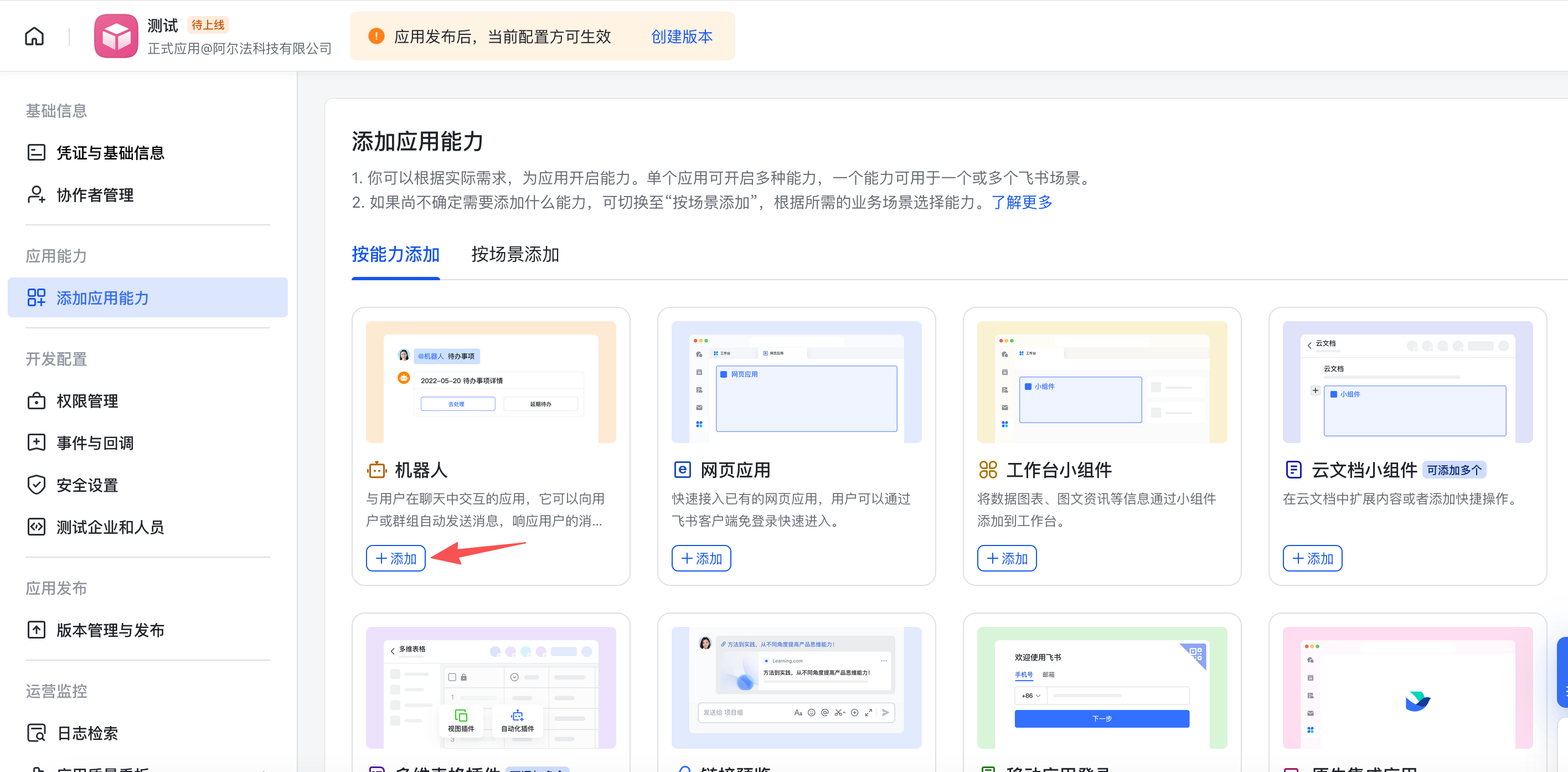Open 事件与回调 configuration
Viewport: 1568px width, 772px height.
pyautogui.click(x=94, y=443)
